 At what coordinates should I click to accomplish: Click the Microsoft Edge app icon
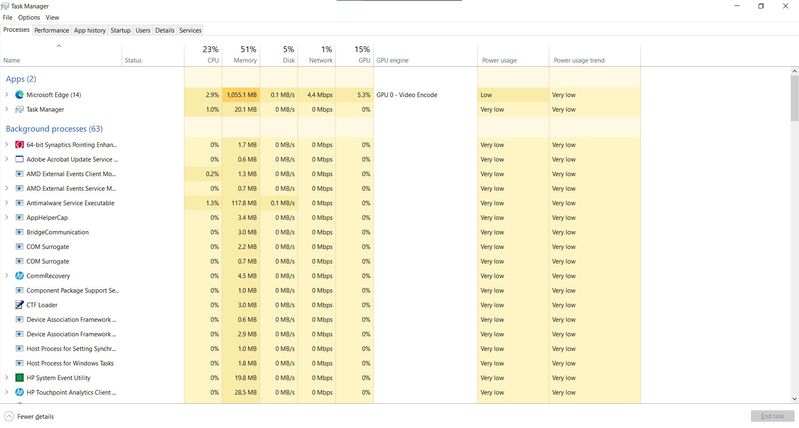19,95
